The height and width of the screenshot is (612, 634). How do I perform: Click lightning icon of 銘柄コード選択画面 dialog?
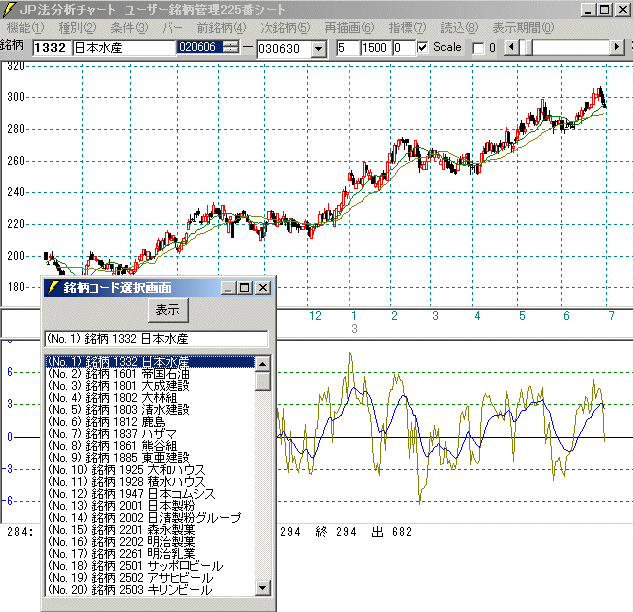(x=52, y=288)
